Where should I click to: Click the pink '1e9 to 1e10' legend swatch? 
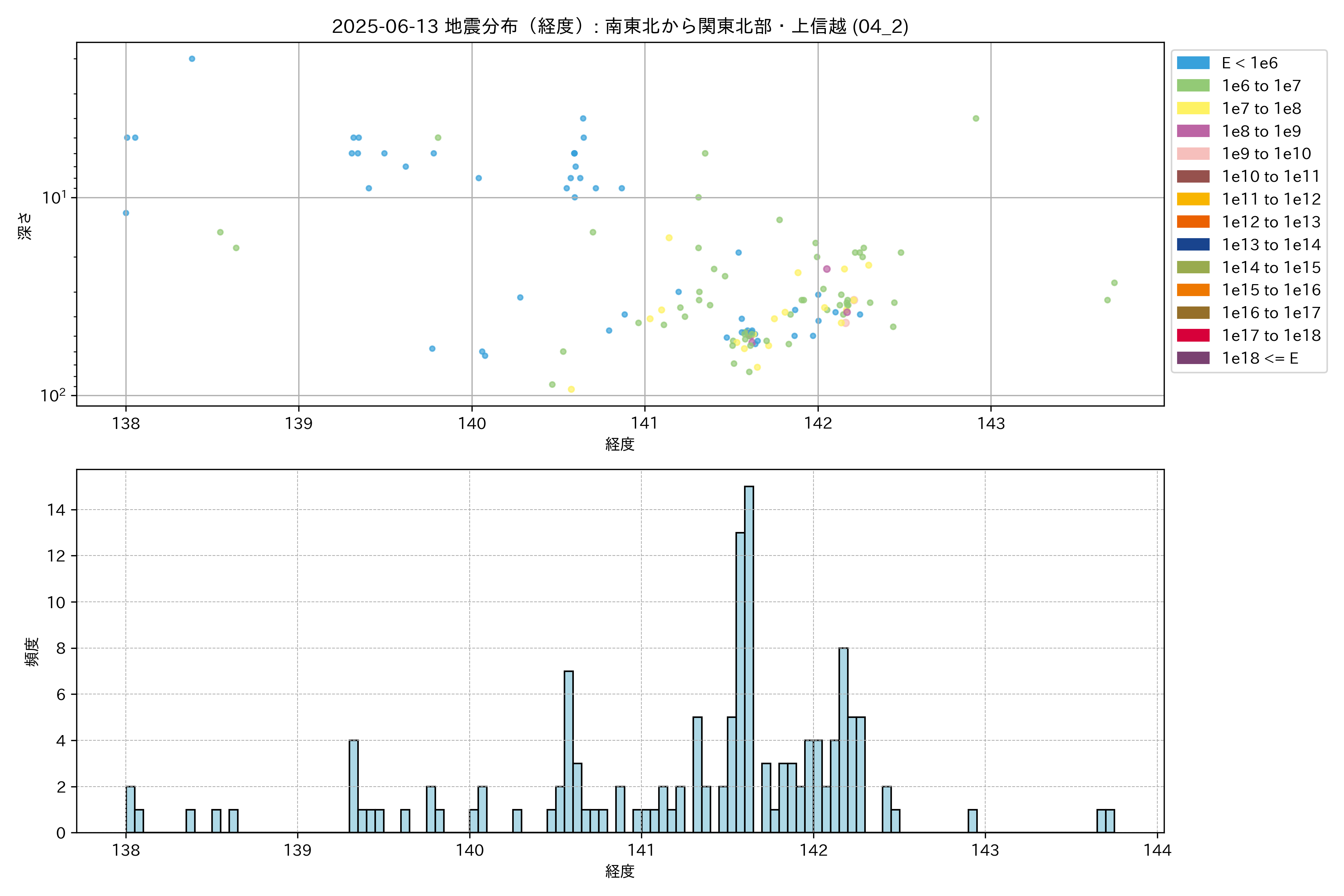tap(1192, 154)
